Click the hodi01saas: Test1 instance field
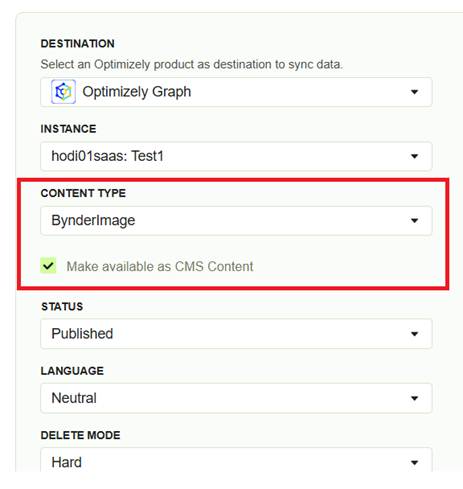463x489 pixels. [236, 156]
